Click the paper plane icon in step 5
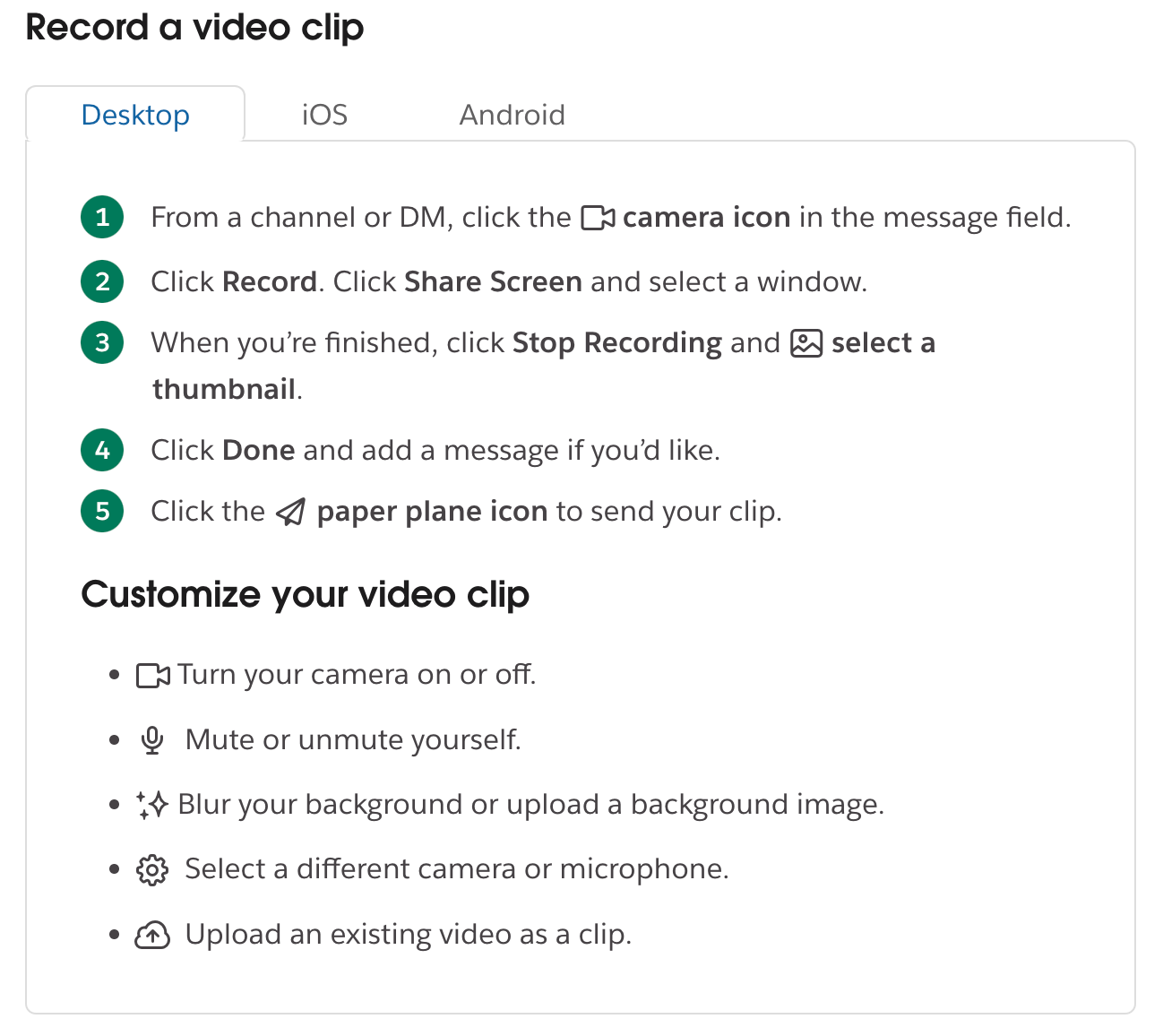 (x=290, y=512)
